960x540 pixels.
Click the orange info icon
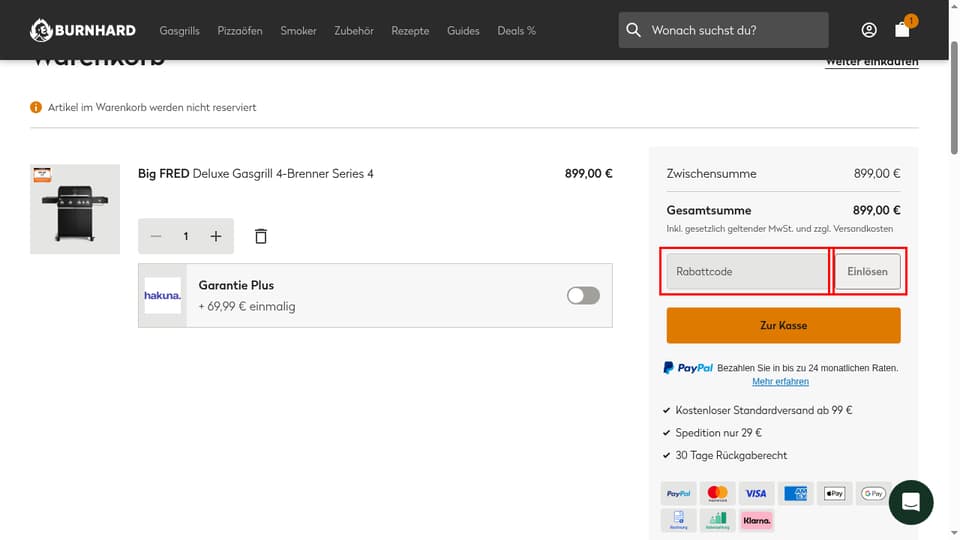(x=36, y=107)
